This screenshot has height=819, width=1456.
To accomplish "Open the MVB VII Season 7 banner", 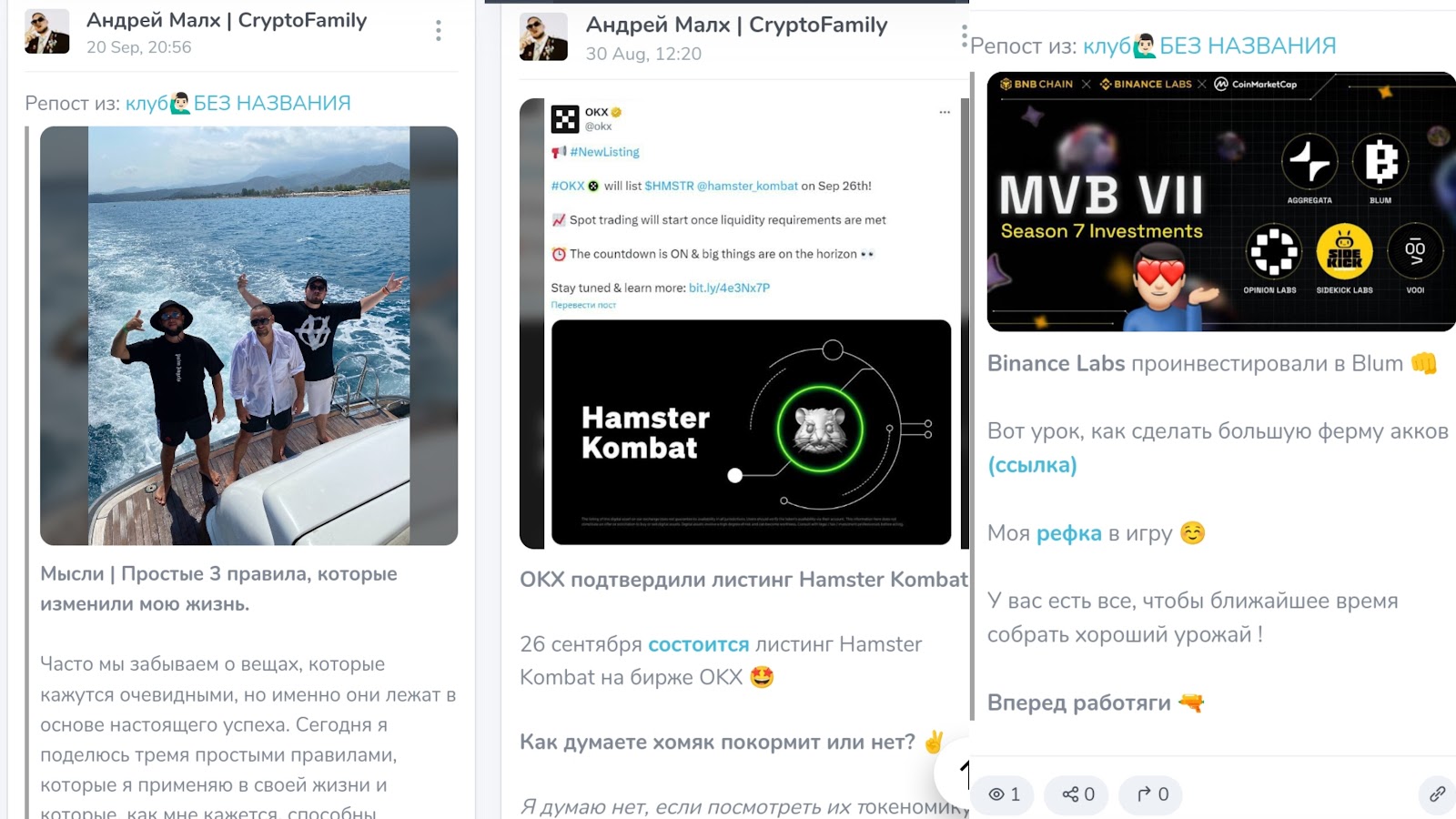I will coord(1221,201).
